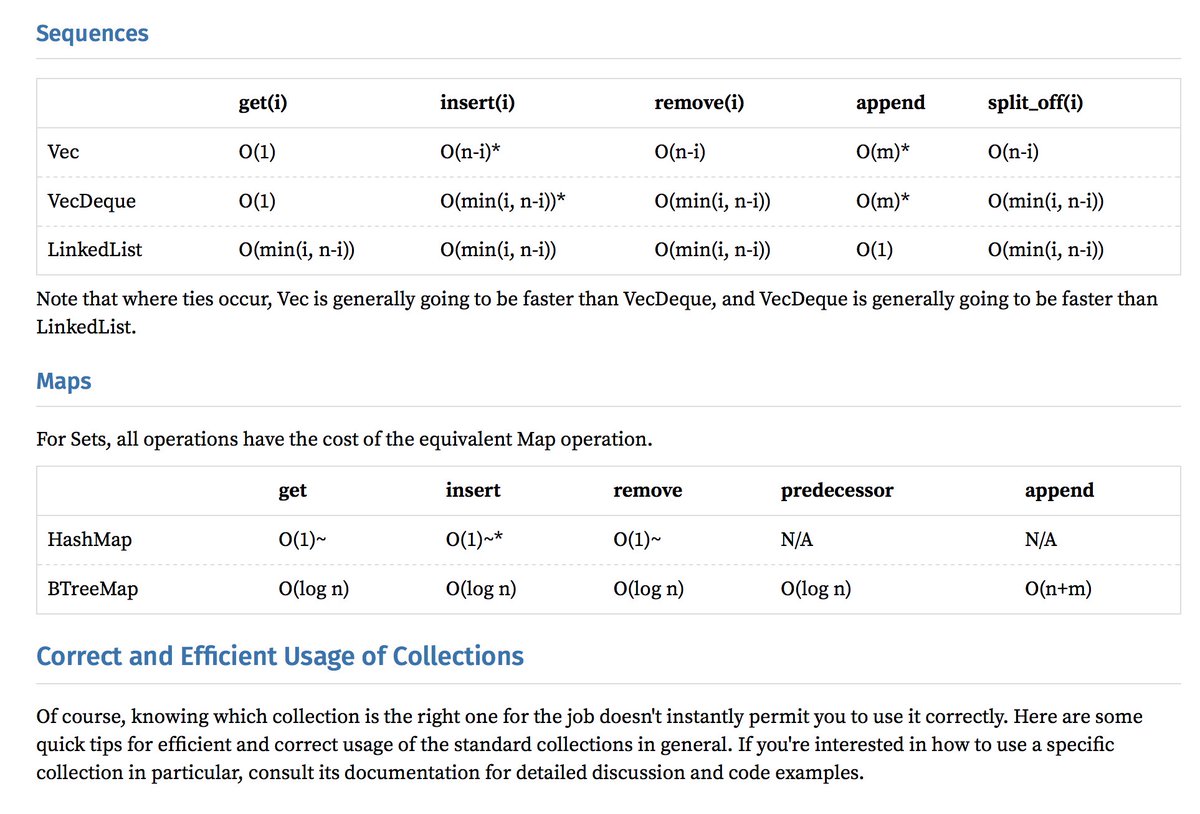Select the Vec row label
This screenshot has width=1200, height=814.
coord(64,152)
